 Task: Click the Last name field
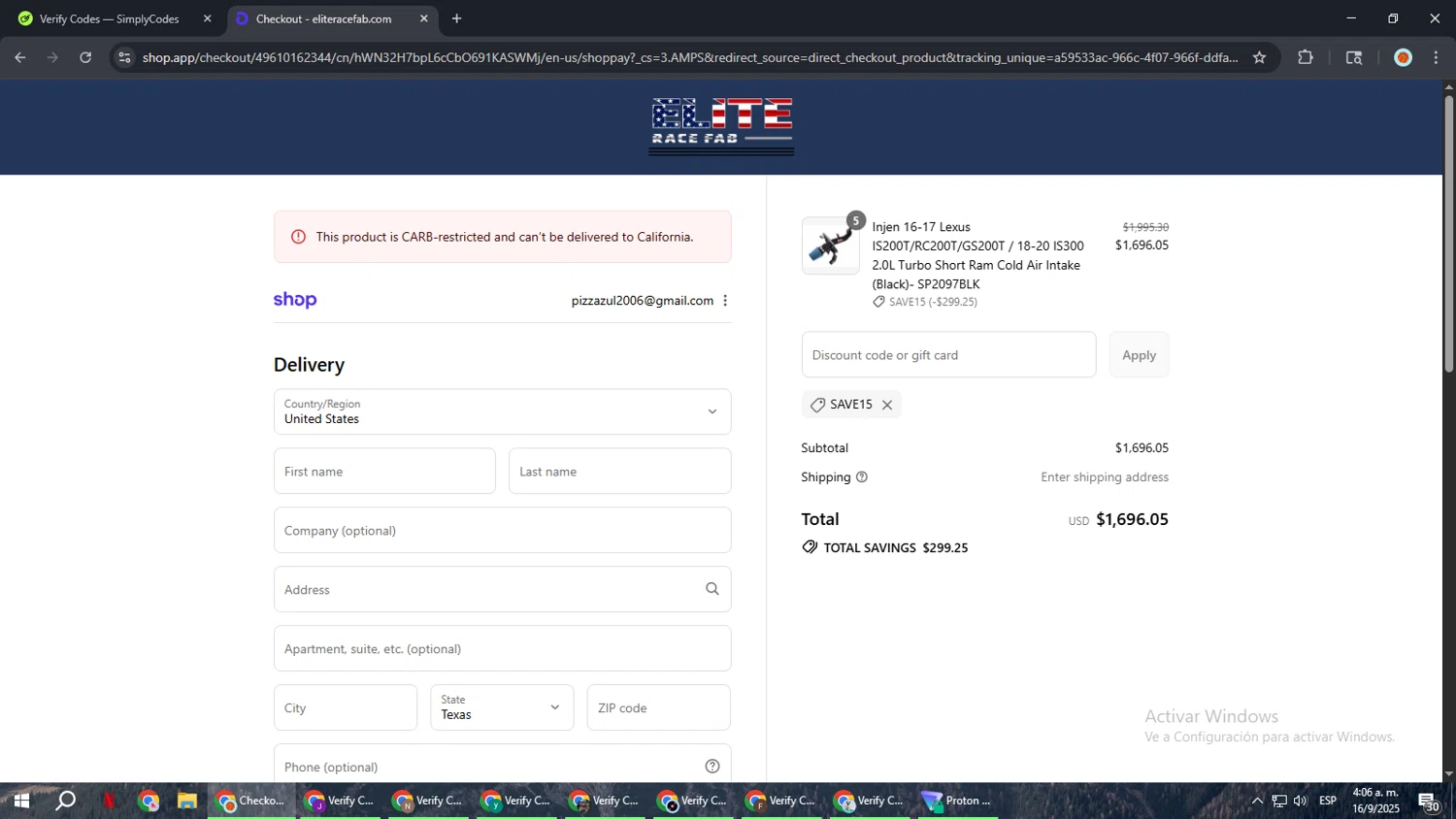point(619,471)
